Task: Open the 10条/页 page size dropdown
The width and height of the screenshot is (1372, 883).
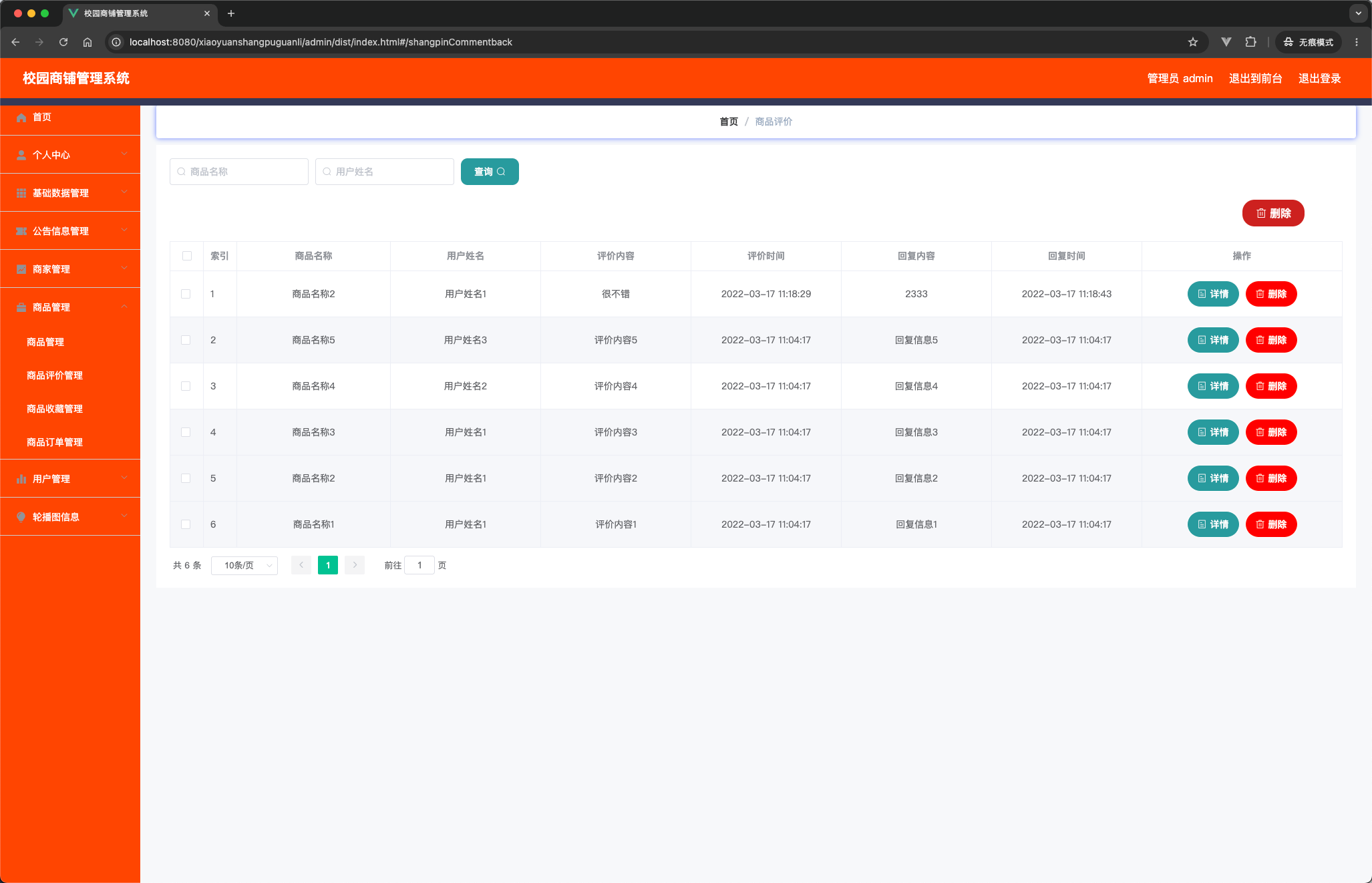Action: click(244, 565)
